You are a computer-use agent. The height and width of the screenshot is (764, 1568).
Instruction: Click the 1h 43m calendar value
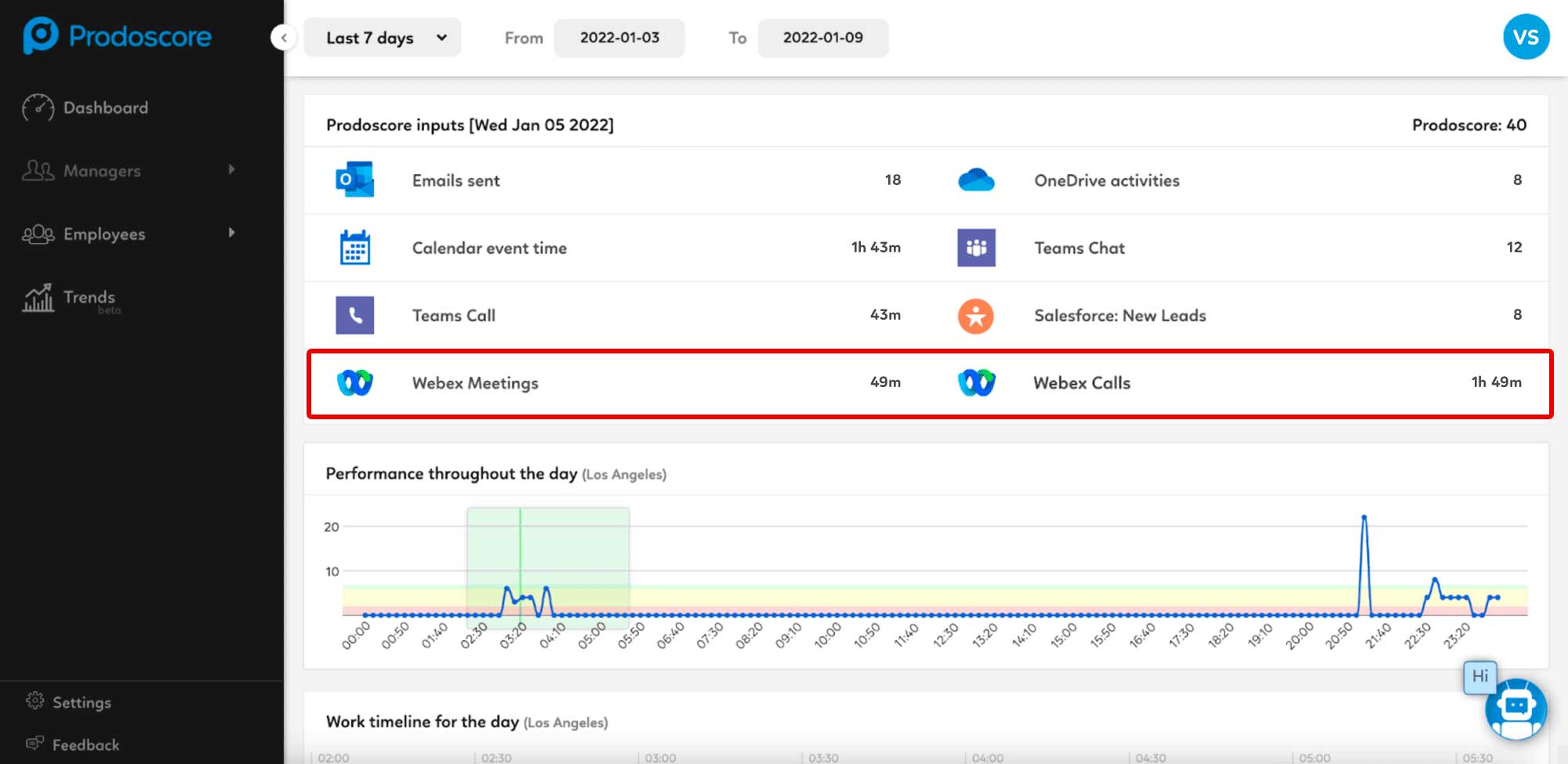[876, 247]
